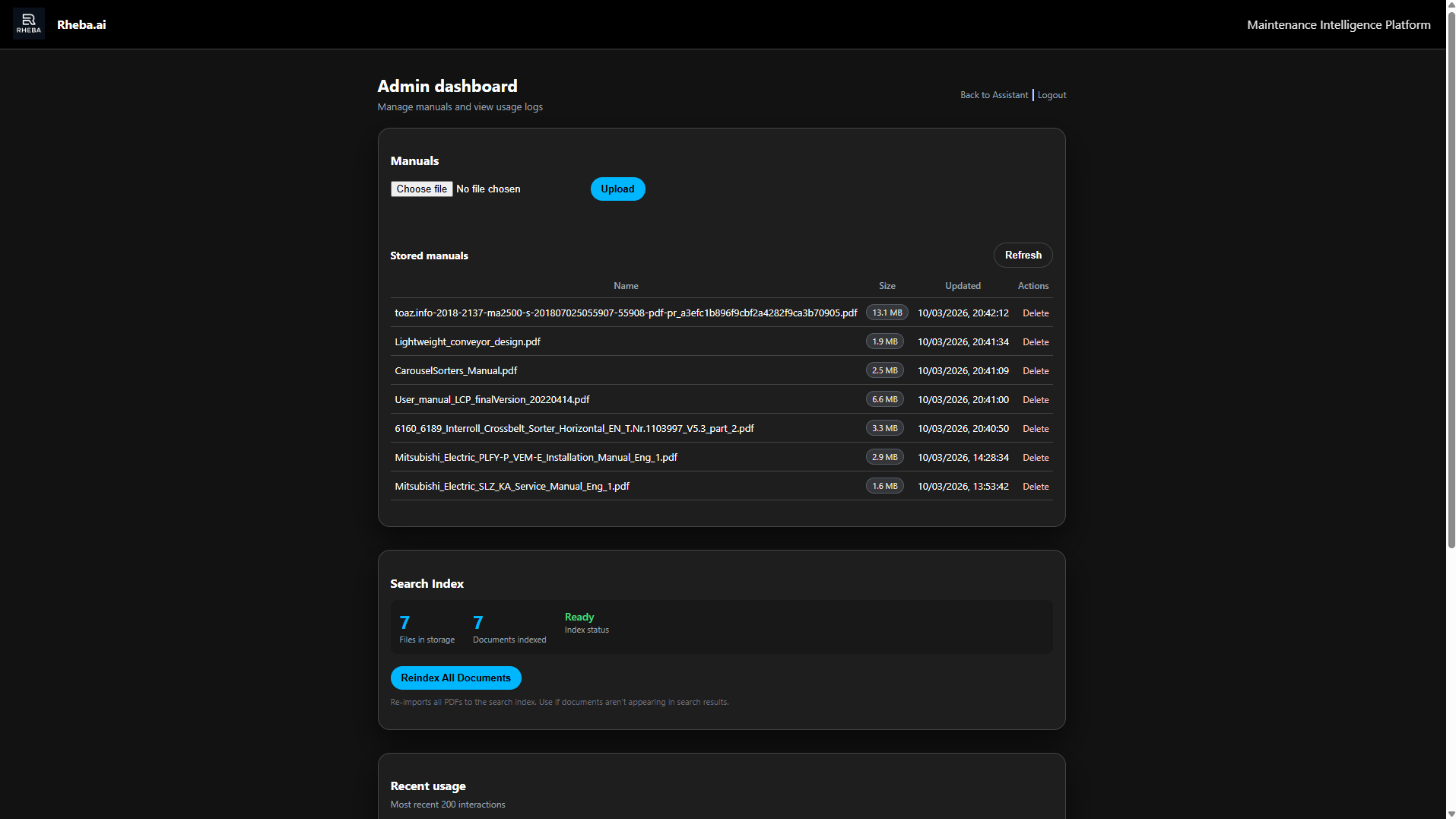Open the Choose file picker

click(x=421, y=189)
